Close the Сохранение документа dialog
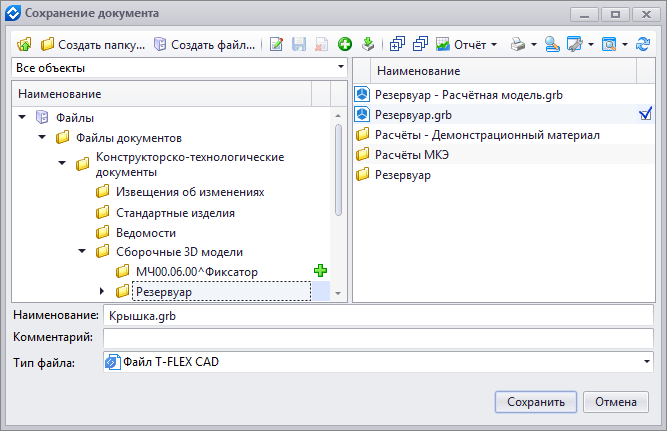 tap(646, 15)
